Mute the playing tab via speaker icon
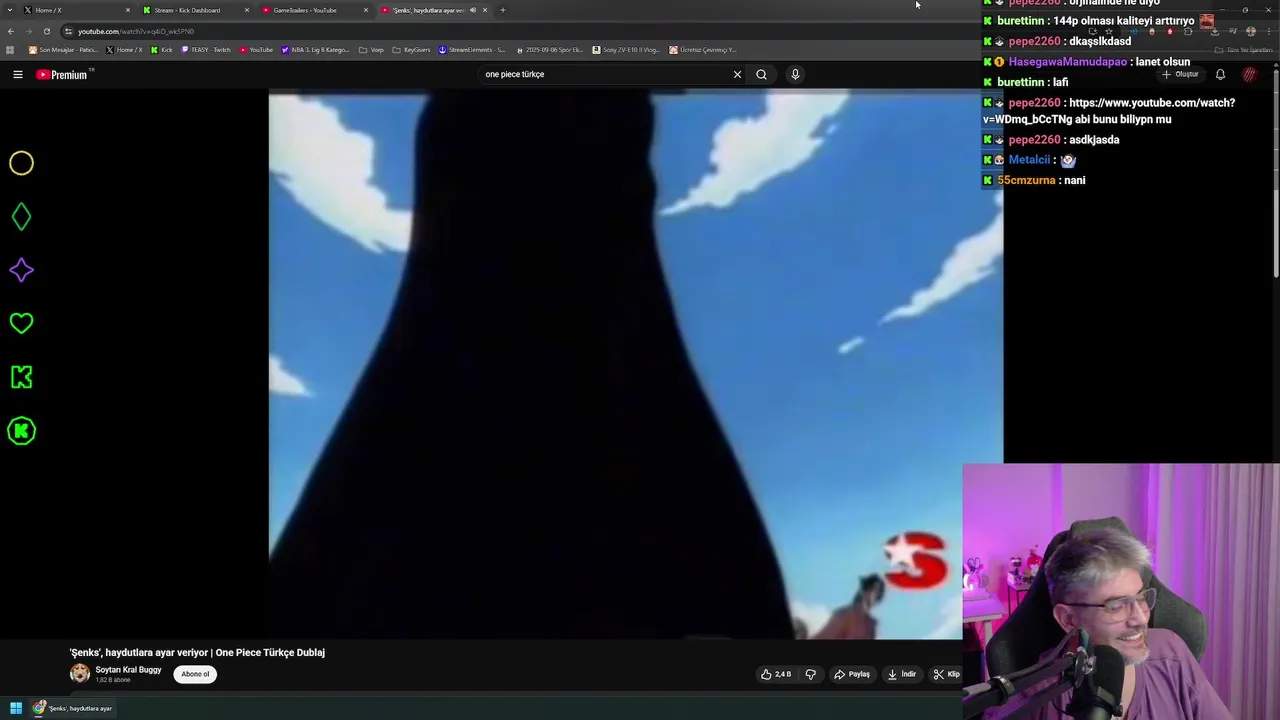This screenshot has width=1280, height=720. coord(473,10)
